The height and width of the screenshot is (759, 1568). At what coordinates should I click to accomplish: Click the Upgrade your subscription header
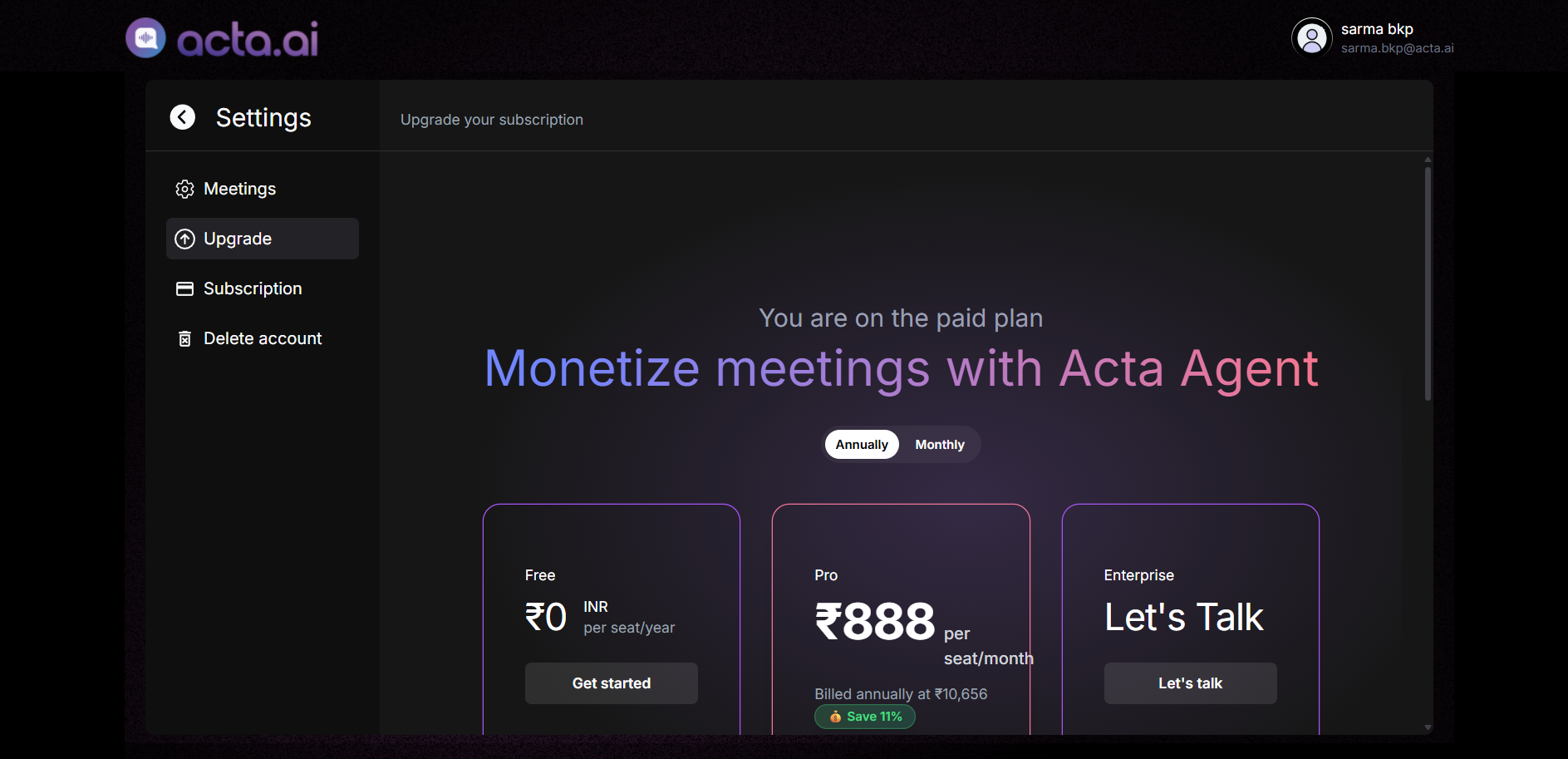(491, 120)
